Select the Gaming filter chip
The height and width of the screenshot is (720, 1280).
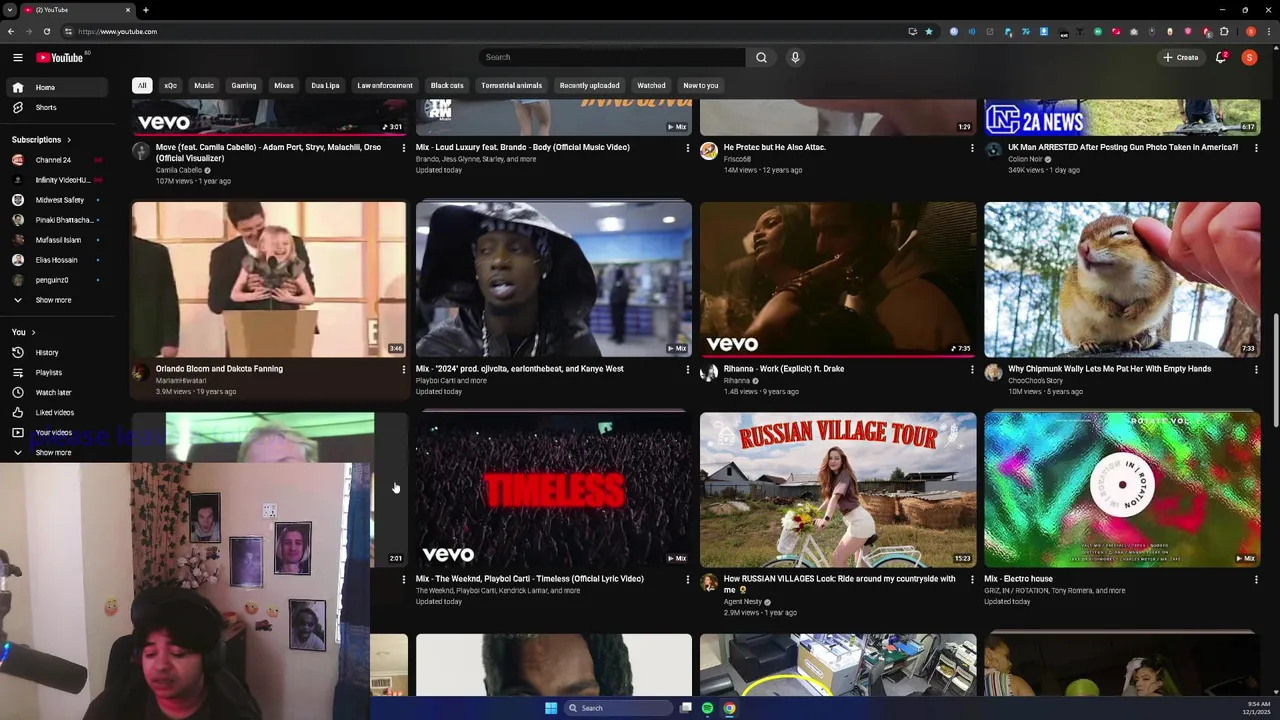pyautogui.click(x=244, y=85)
